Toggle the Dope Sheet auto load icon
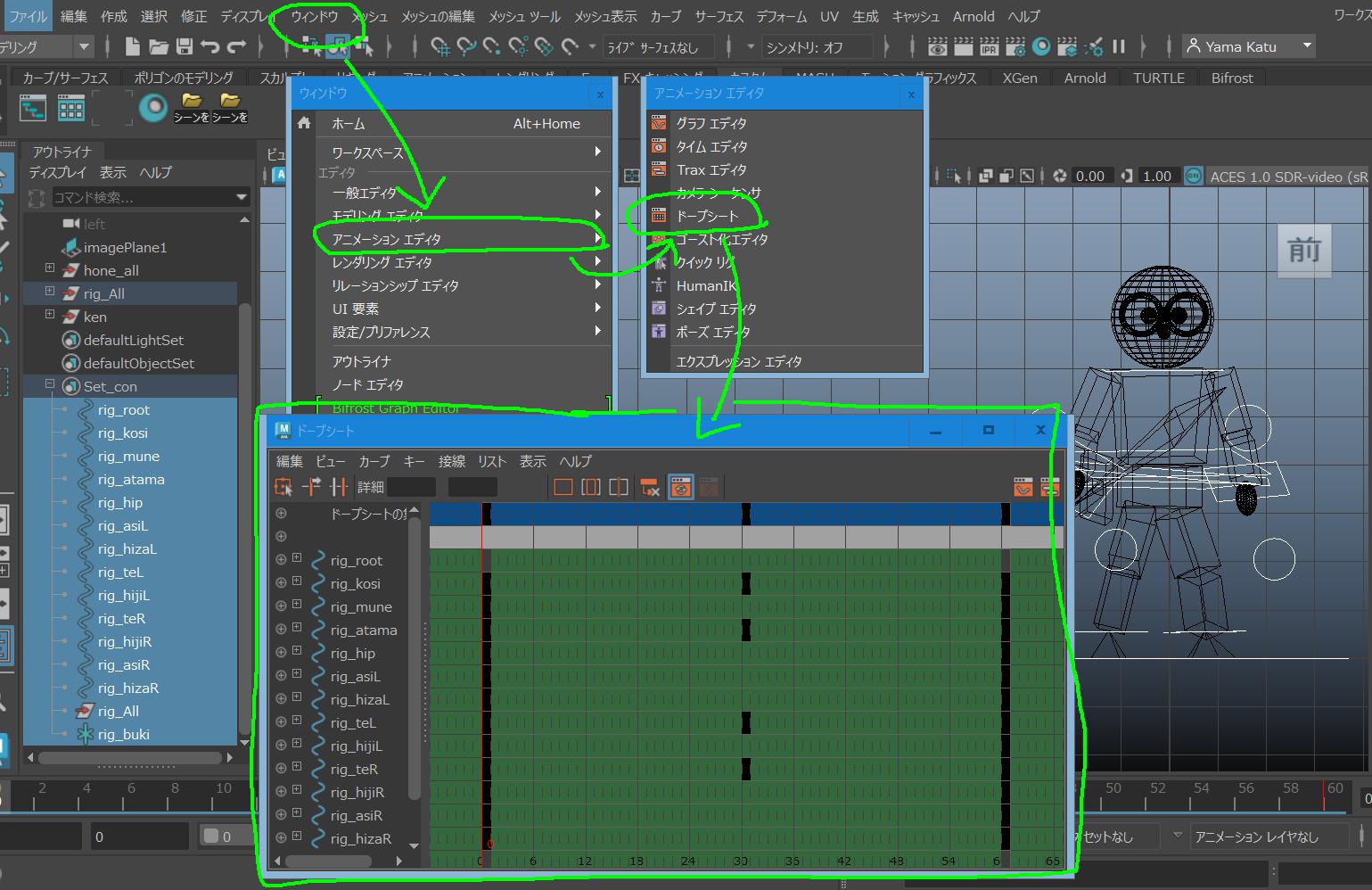 [681, 487]
